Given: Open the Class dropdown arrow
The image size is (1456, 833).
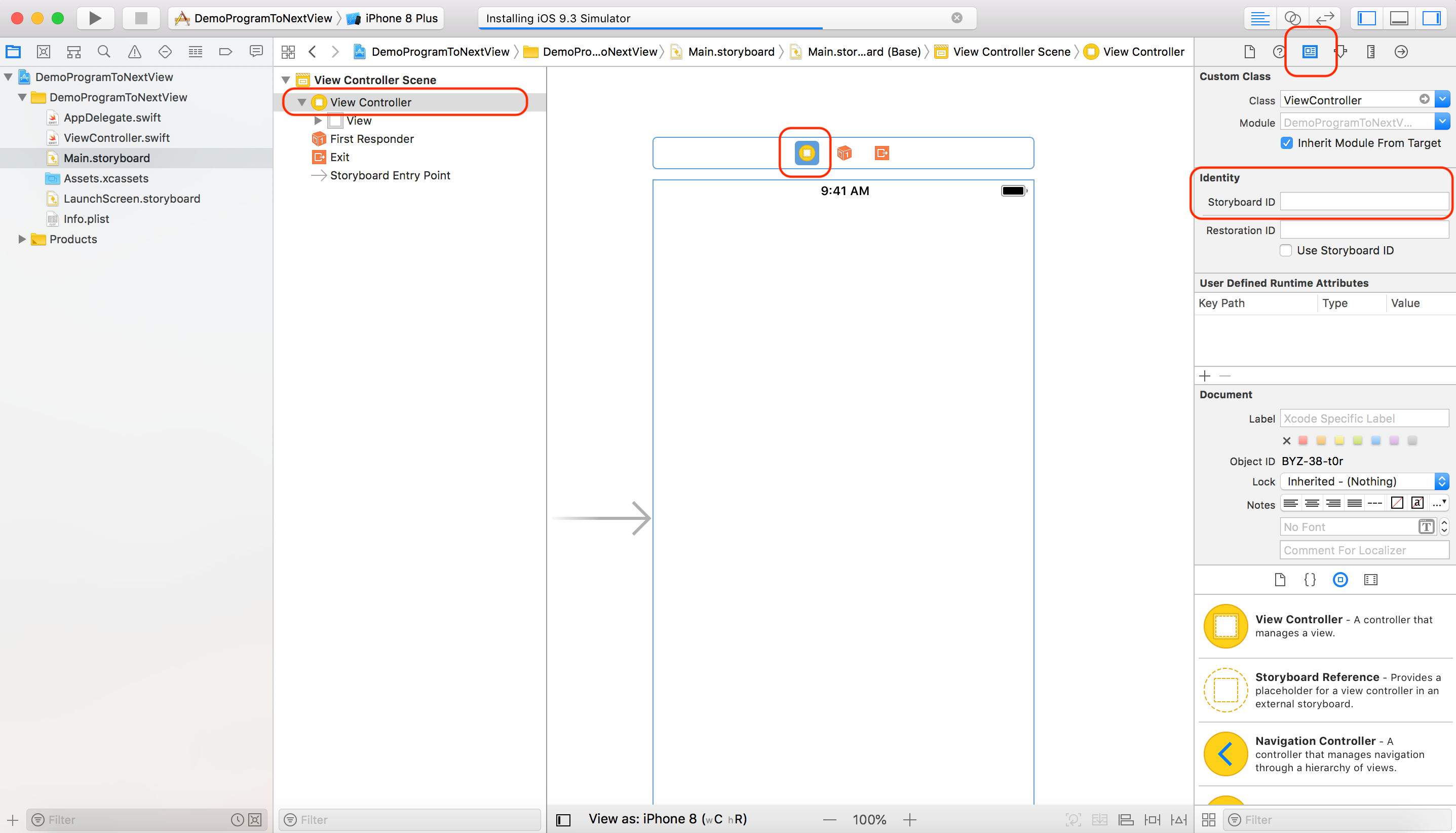Looking at the screenshot, I should [x=1442, y=99].
